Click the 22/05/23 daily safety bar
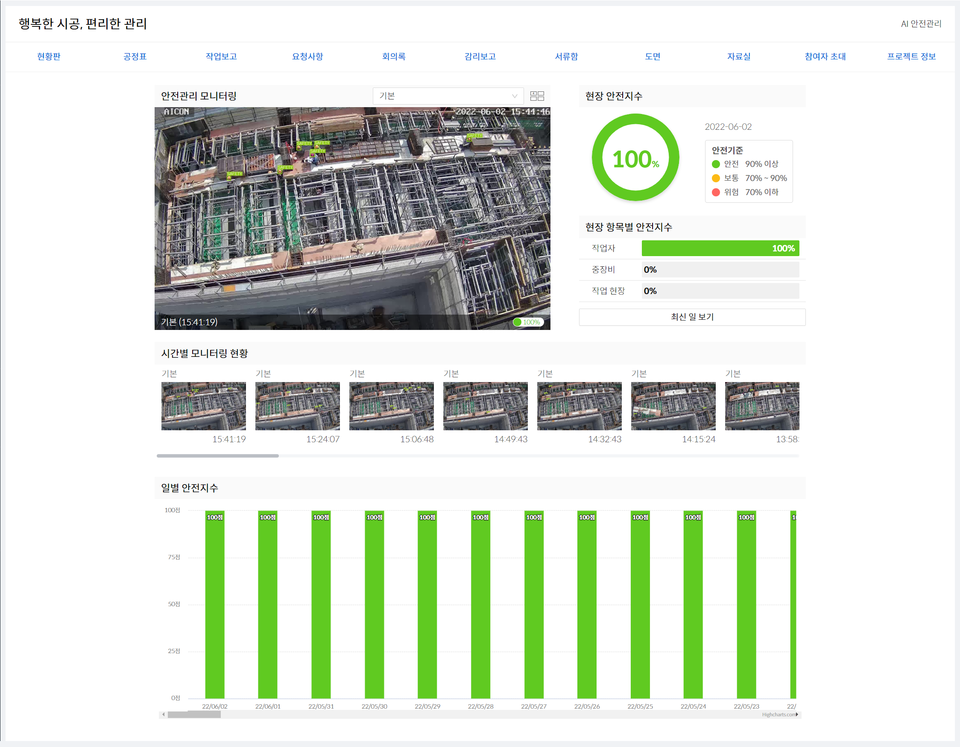The image size is (960, 747). 746,604
